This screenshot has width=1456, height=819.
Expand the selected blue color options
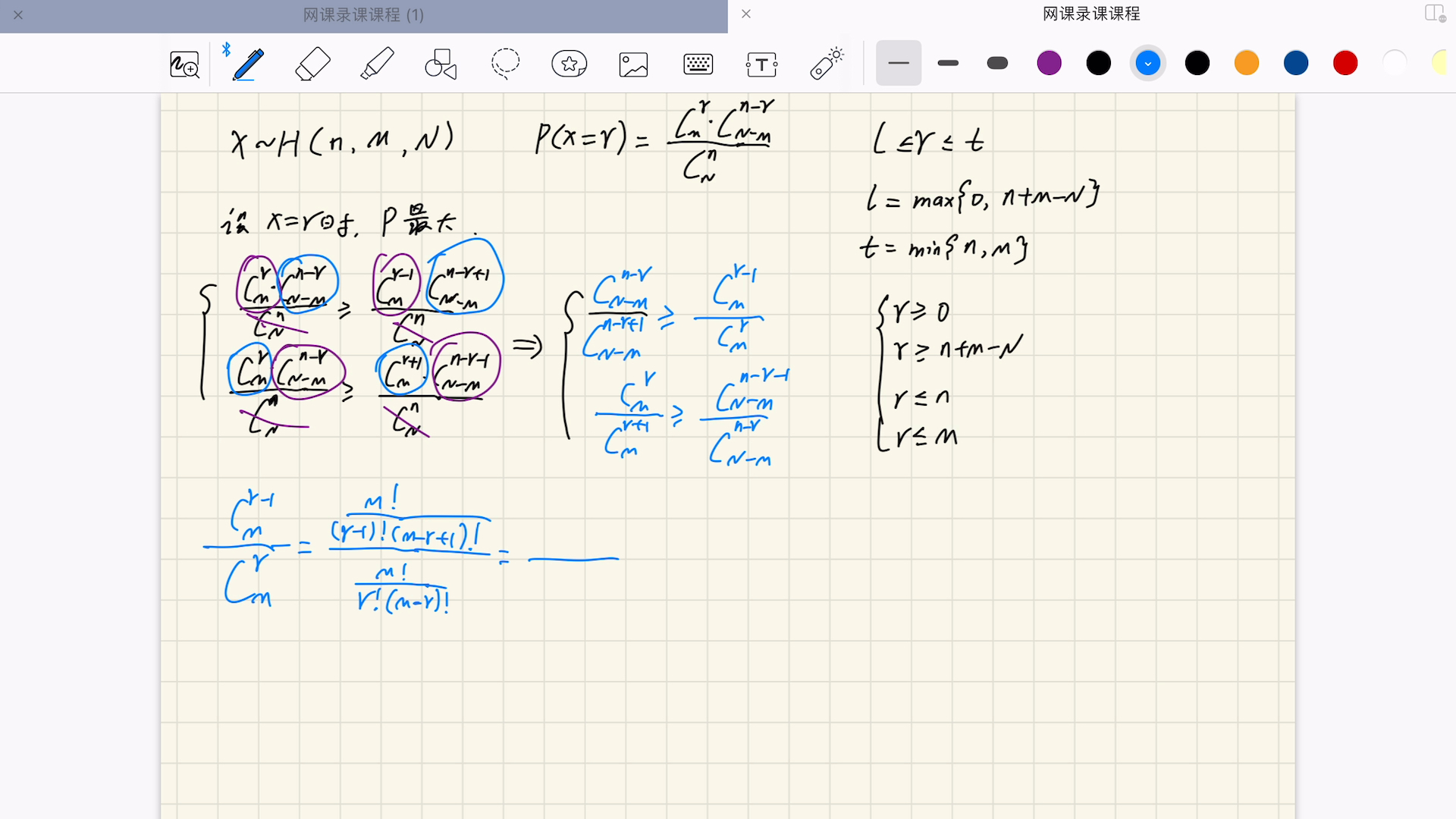1147,63
